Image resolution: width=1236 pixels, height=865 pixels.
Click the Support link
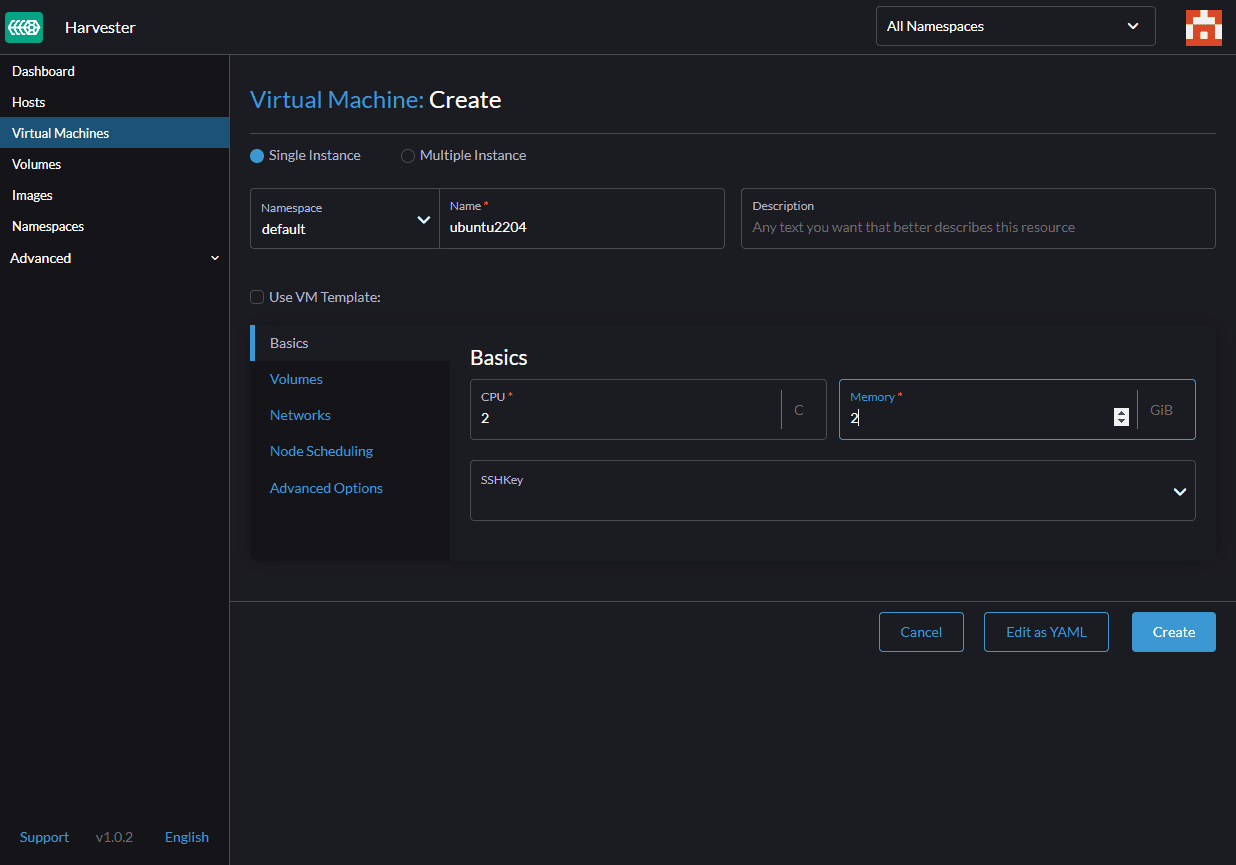click(x=44, y=837)
